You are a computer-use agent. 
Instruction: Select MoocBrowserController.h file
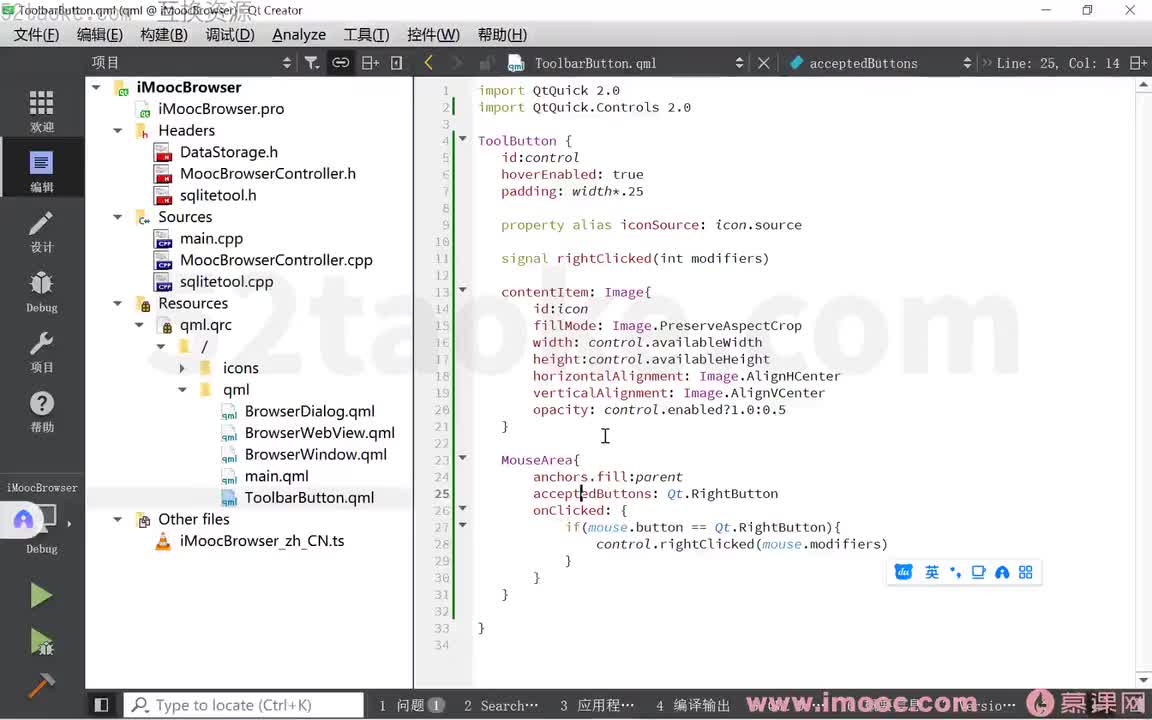[267, 173]
